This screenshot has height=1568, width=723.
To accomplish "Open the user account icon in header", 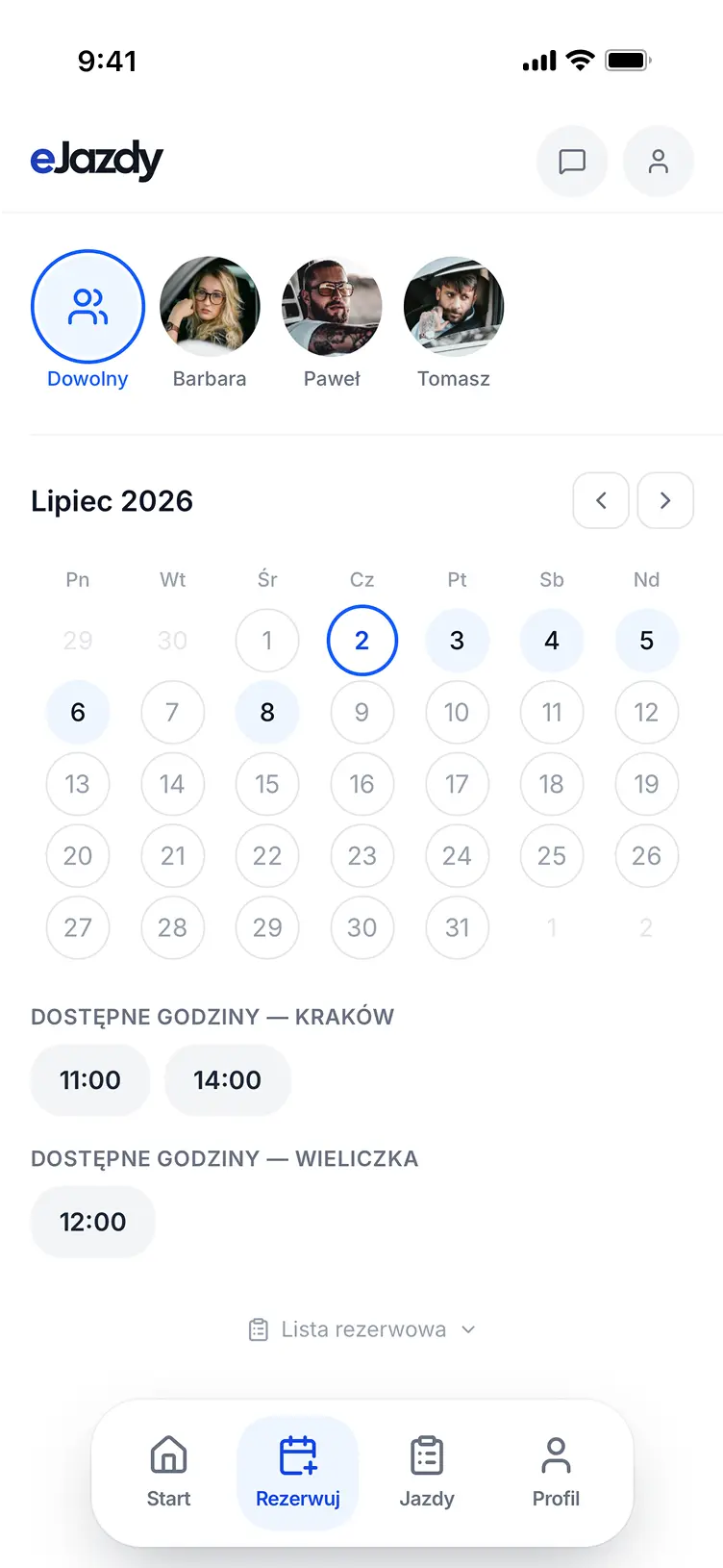I will coord(659,161).
